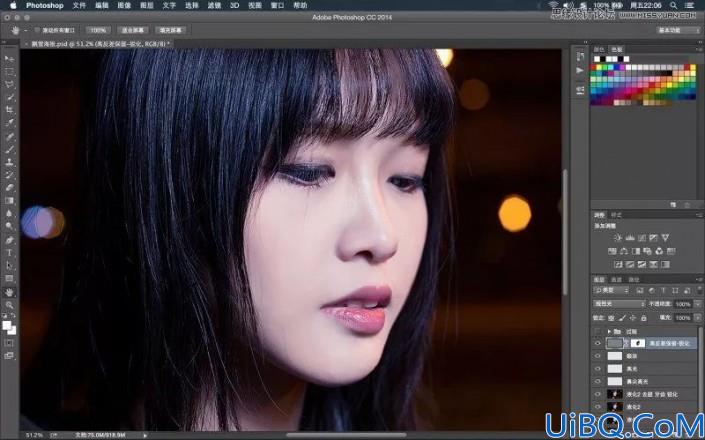Add a Channel Mixer adjustment
This screenshot has height=440, width=705.
(659, 251)
